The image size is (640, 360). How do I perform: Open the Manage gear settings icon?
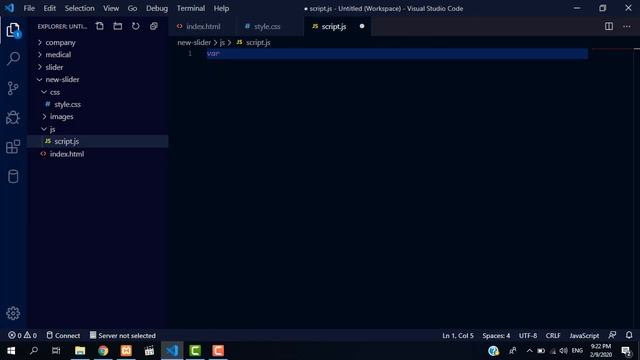[x=13, y=313]
